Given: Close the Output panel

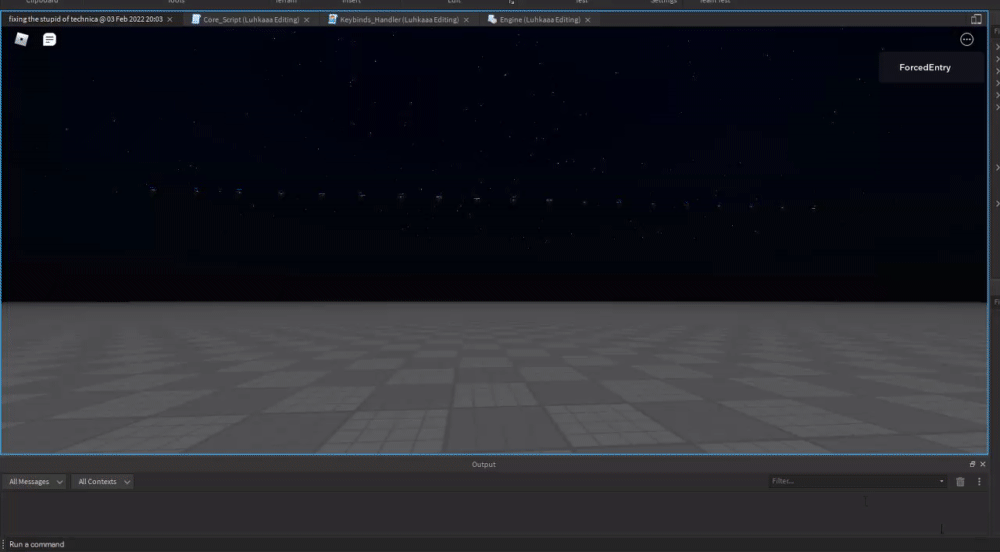Looking at the screenshot, I should coord(983,464).
